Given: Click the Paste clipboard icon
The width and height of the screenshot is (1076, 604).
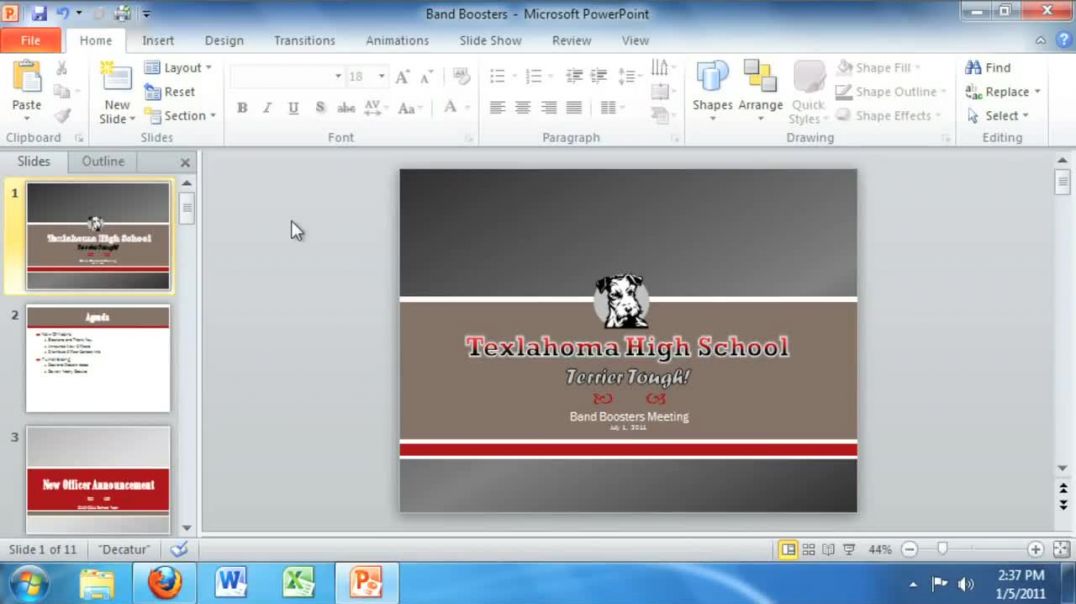Looking at the screenshot, I should (x=27, y=77).
